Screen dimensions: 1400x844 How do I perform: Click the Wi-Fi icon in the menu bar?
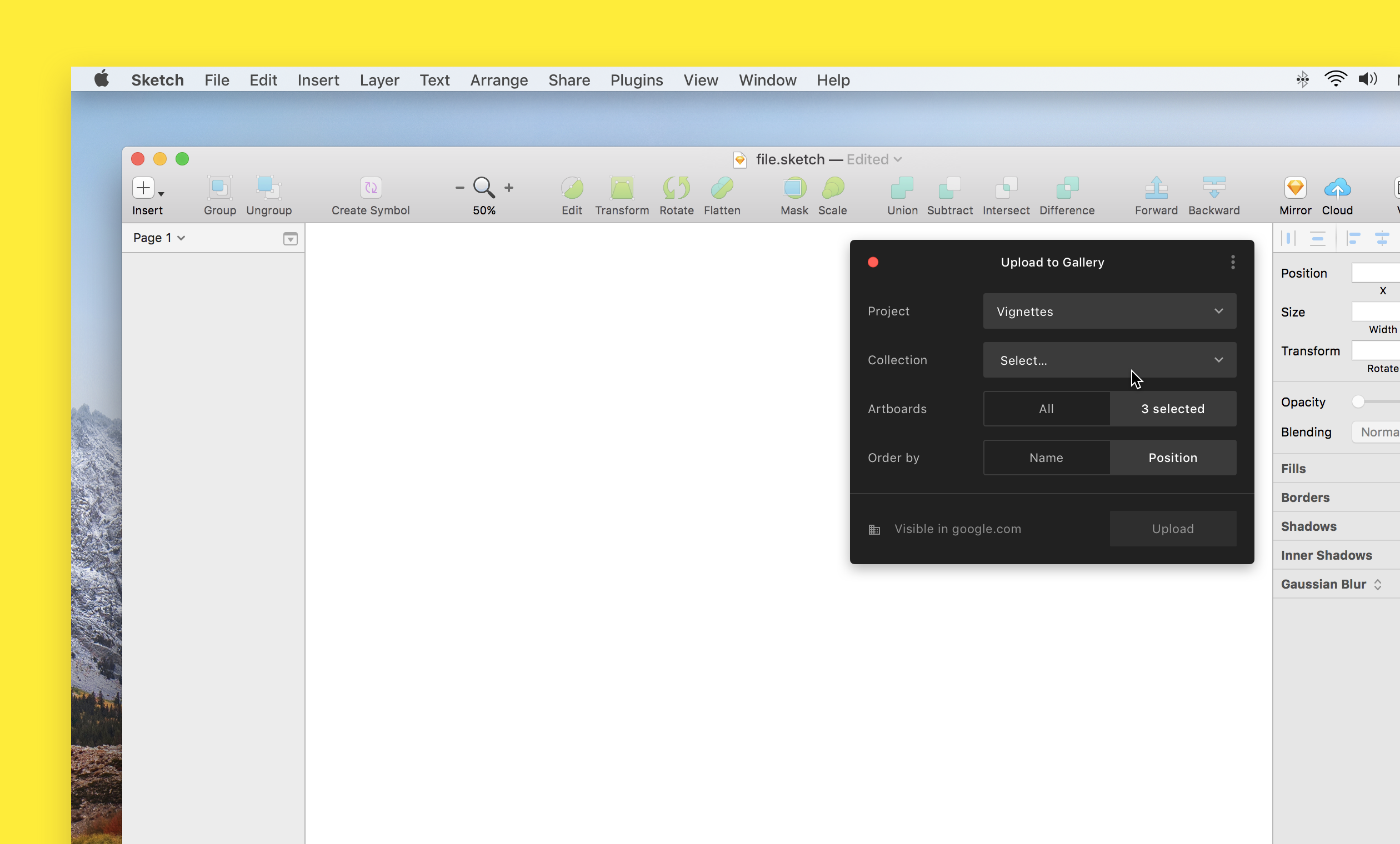coord(1335,79)
